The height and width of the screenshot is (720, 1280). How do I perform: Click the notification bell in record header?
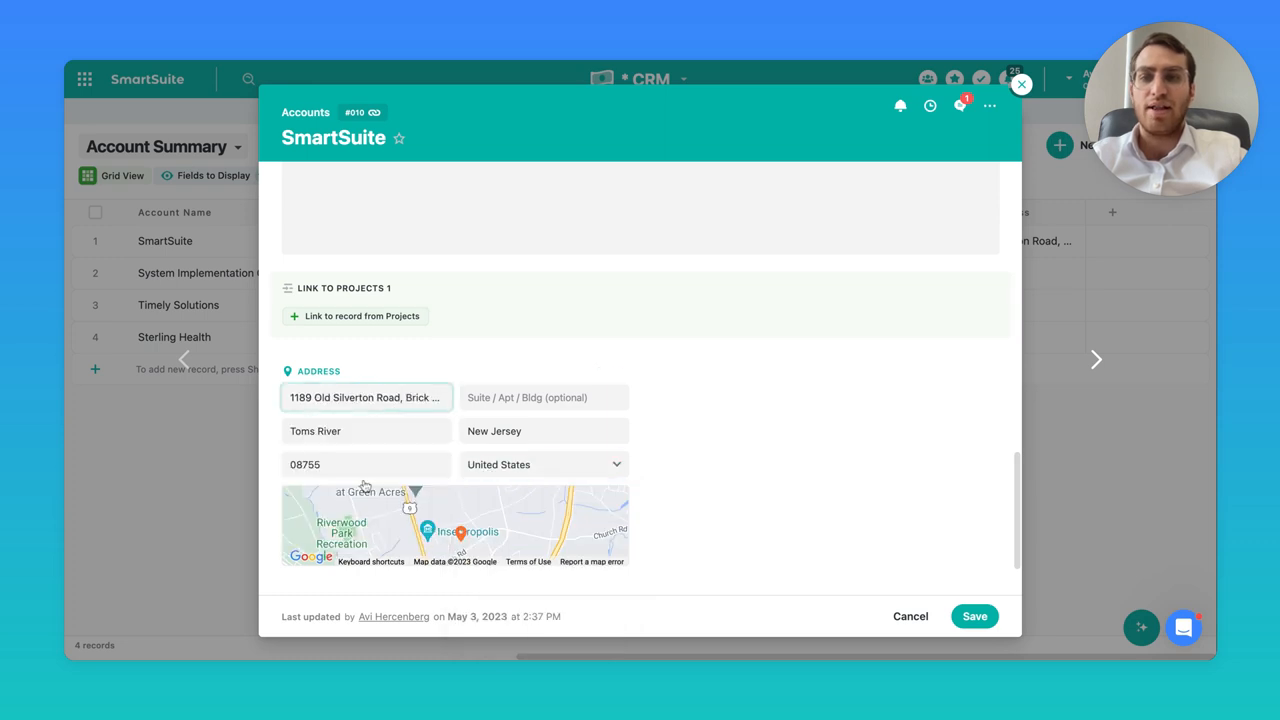pyautogui.click(x=900, y=106)
